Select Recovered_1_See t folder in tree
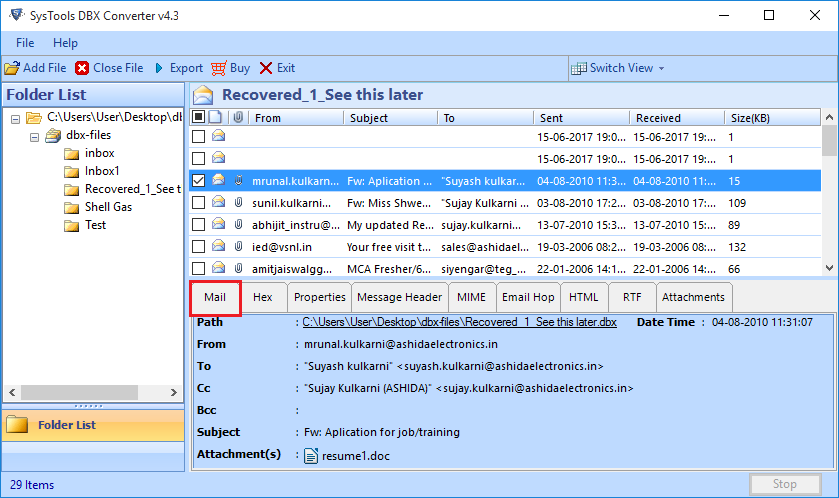 click(x=133, y=189)
